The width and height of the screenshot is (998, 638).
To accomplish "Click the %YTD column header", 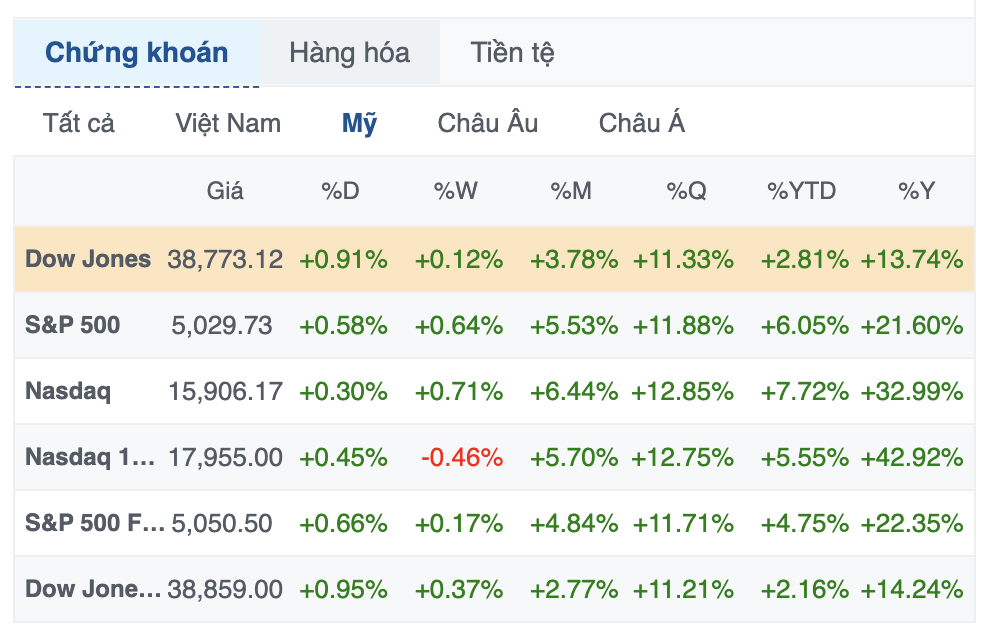I will (801, 190).
